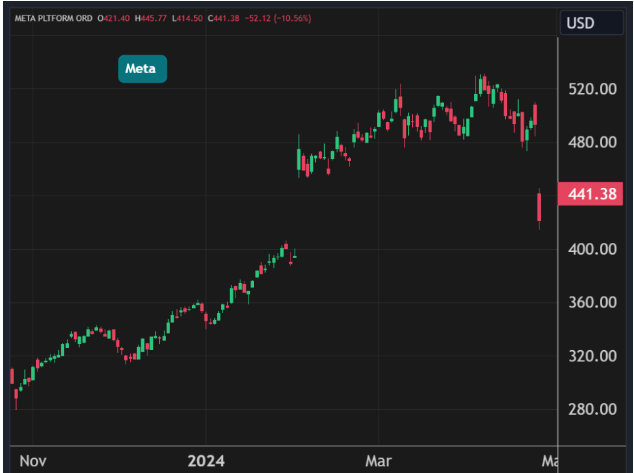Click the change value −52.12 (−10.56%)
Image resolution: width=634 pixels, height=473 pixels.
(278, 18)
